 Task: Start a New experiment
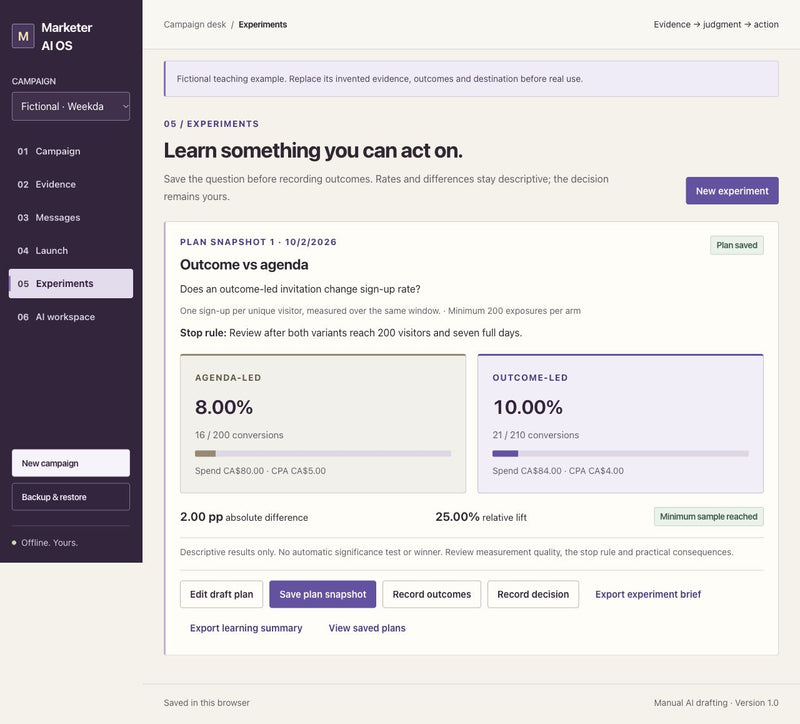(x=732, y=191)
